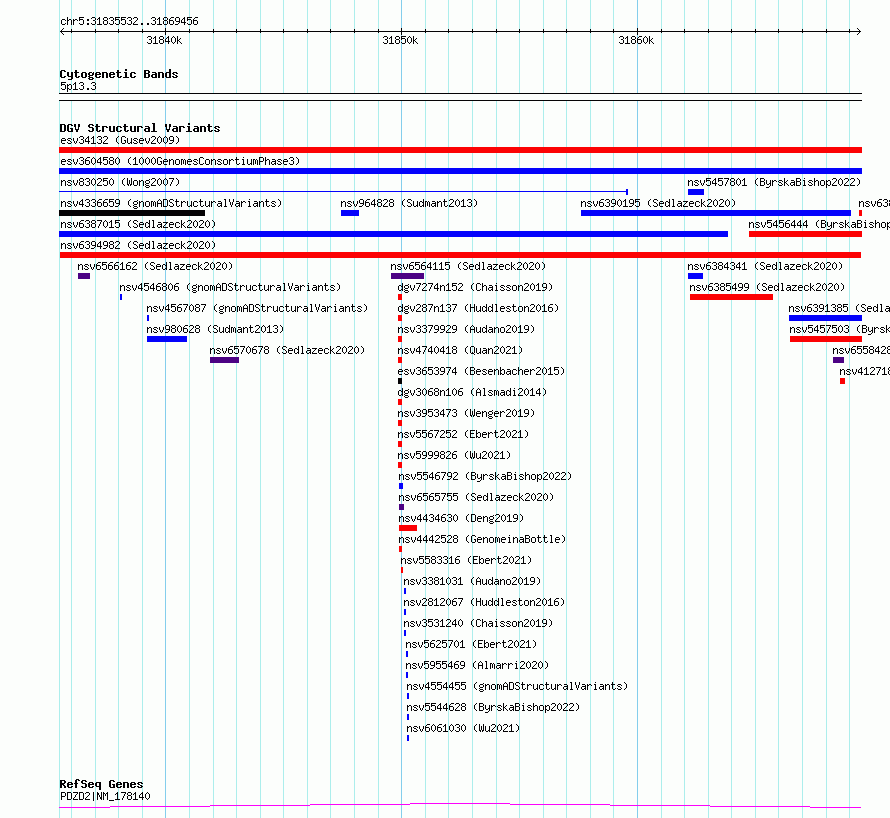This screenshot has height=818, width=890.
Task: Click nsv5567252 (Ebert2021) label
Action: click(463, 434)
